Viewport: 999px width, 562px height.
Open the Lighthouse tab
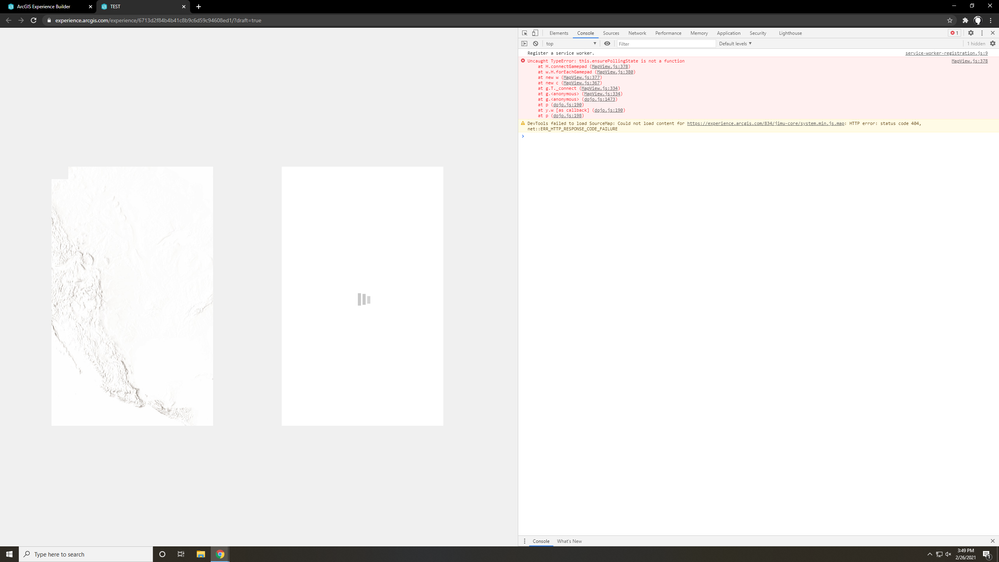790,33
